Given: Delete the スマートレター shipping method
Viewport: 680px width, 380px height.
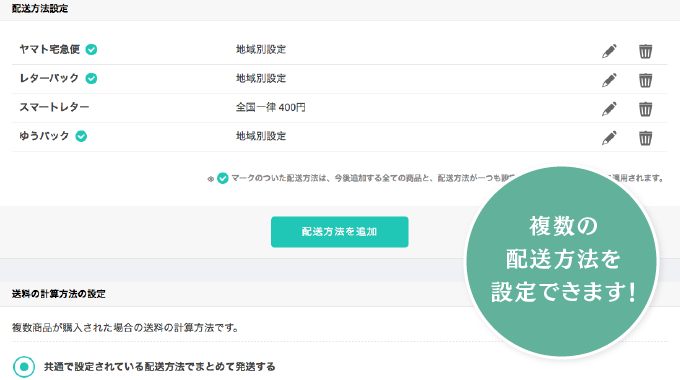Looking at the screenshot, I should 645,109.
